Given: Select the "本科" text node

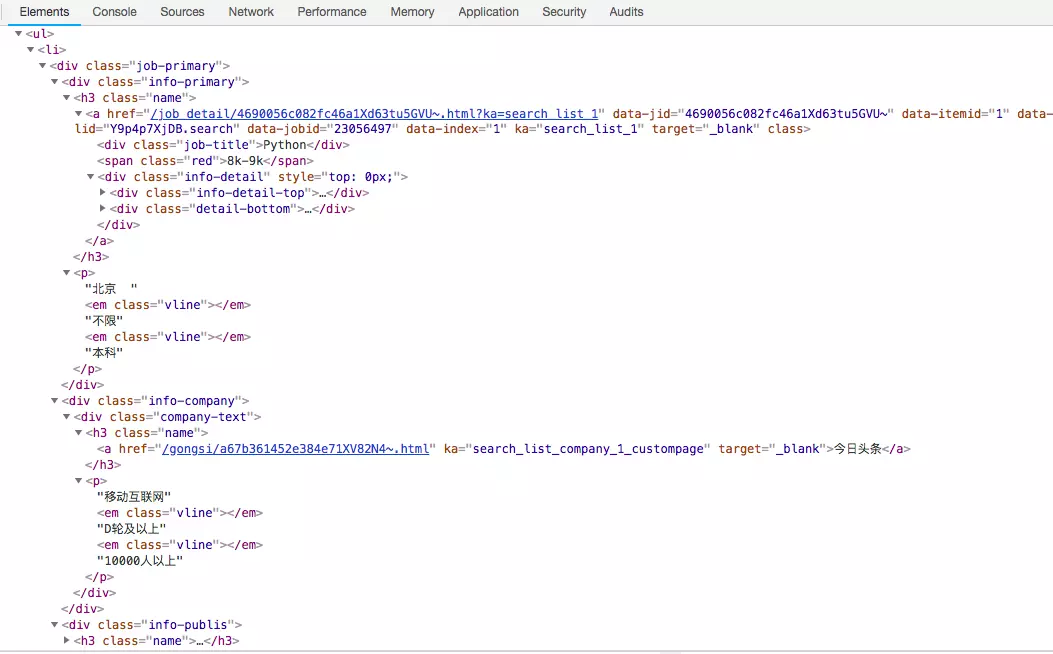Looking at the screenshot, I should pyautogui.click(x=103, y=353).
